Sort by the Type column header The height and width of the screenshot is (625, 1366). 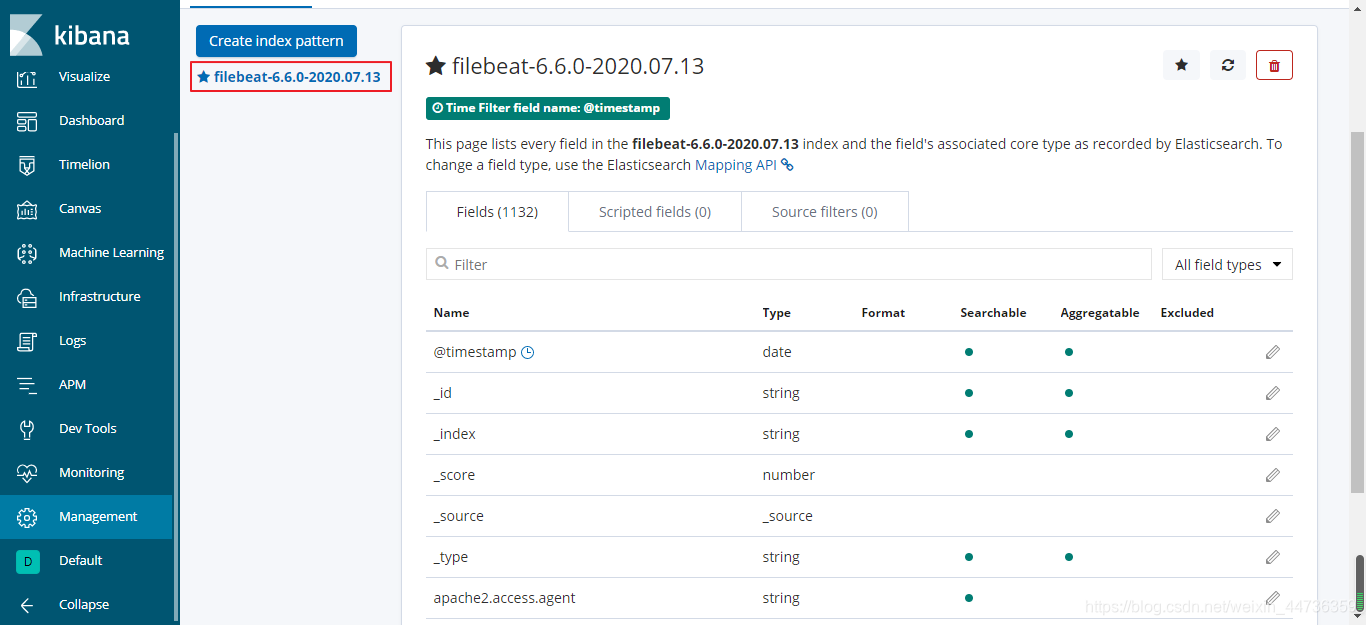click(776, 313)
